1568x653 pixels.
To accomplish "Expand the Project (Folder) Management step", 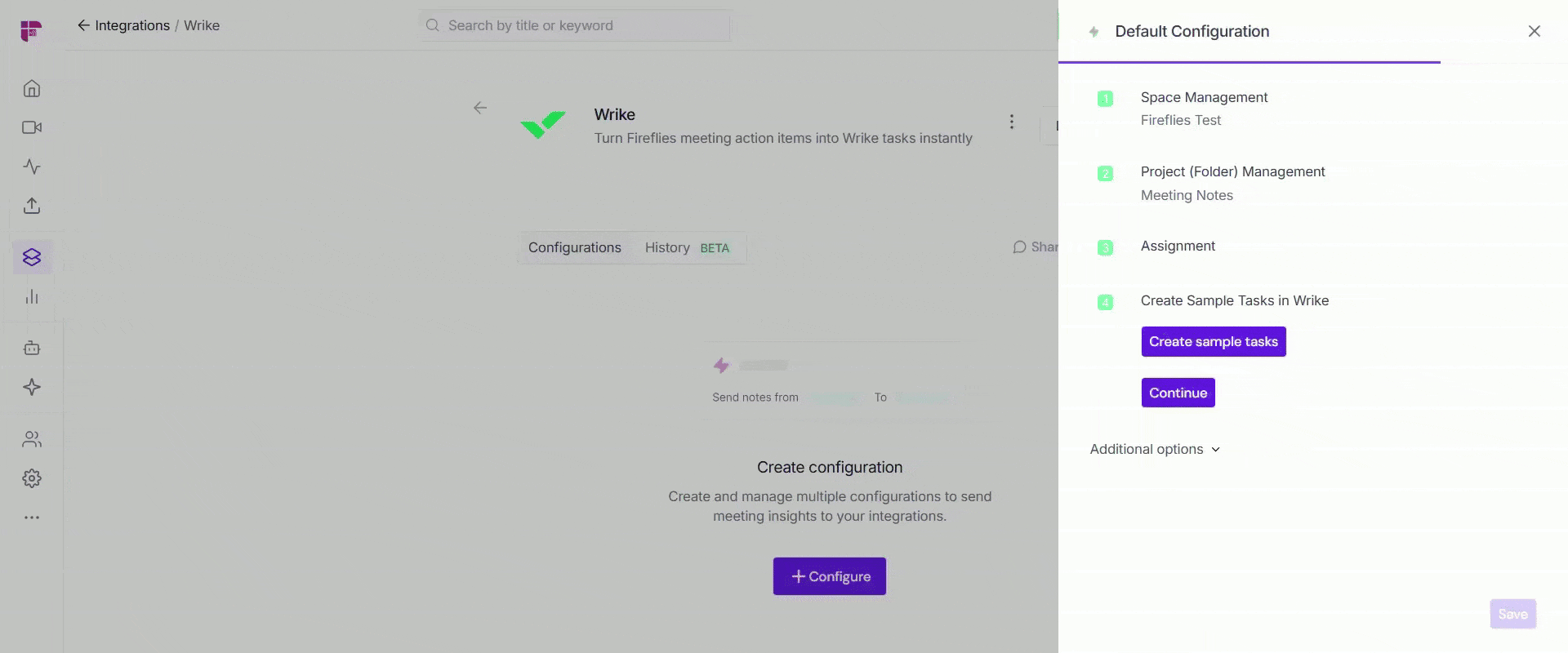I will pyautogui.click(x=1232, y=172).
